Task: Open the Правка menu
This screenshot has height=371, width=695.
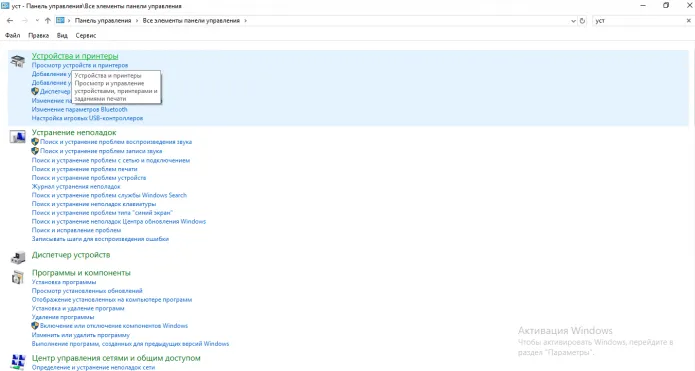Action: 39,35
